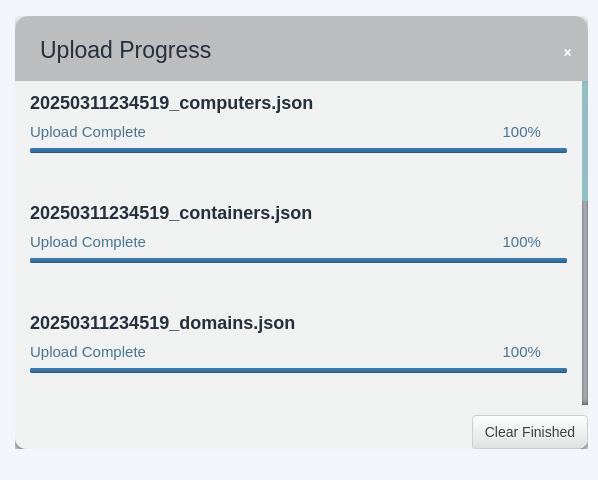The height and width of the screenshot is (480, 598).
Task: Click the domains.json progress bar
Action: tap(298, 371)
